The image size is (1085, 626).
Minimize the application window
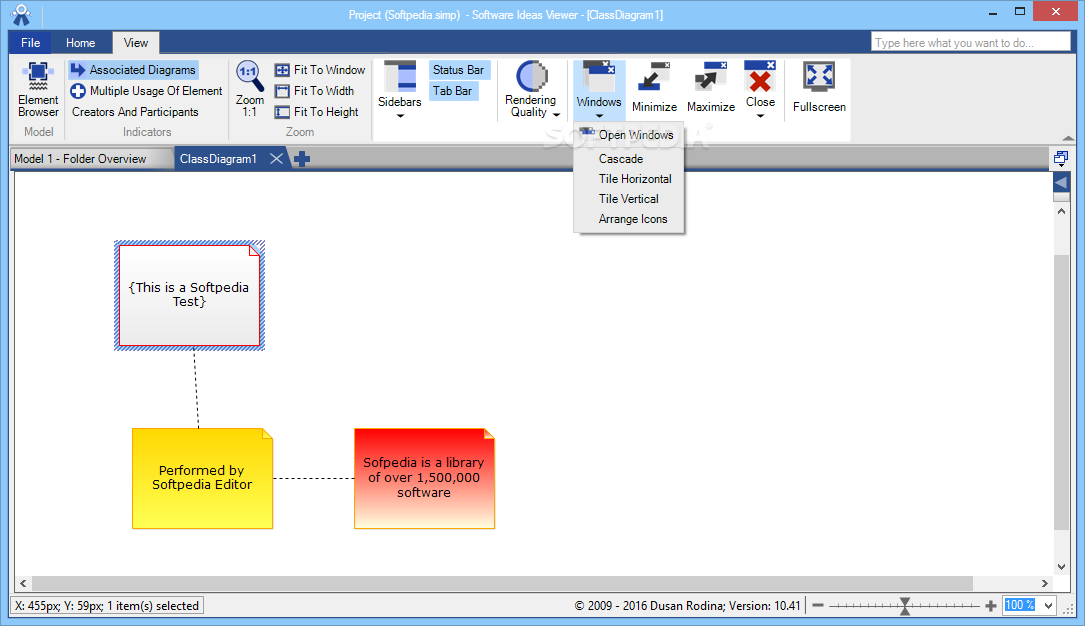pyautogui.click(x=992, y=12)
